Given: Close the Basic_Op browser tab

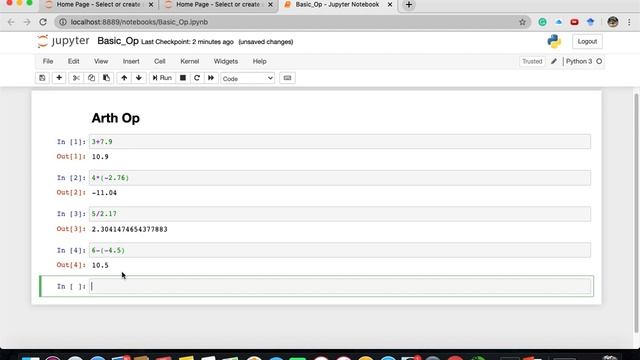Looking at the screenshot, I should (x=390, y=5).
